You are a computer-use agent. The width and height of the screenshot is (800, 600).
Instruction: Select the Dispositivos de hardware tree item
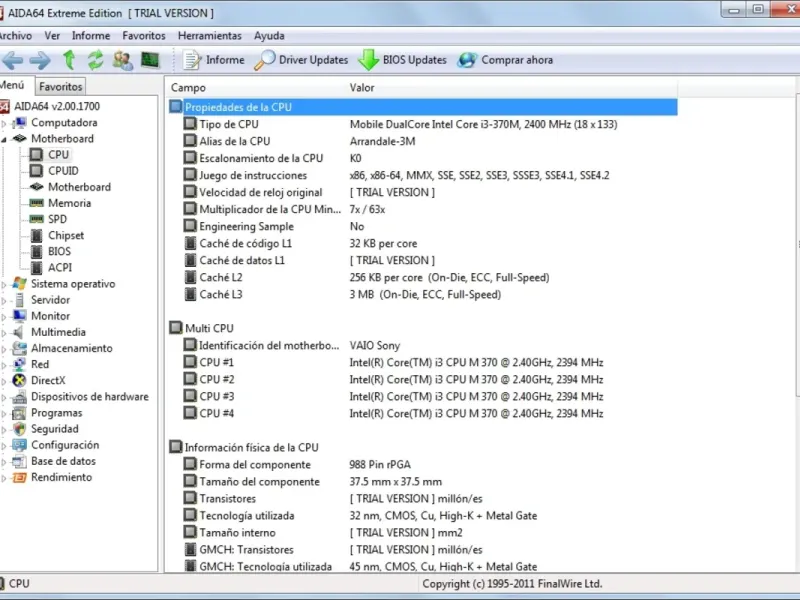90,396
